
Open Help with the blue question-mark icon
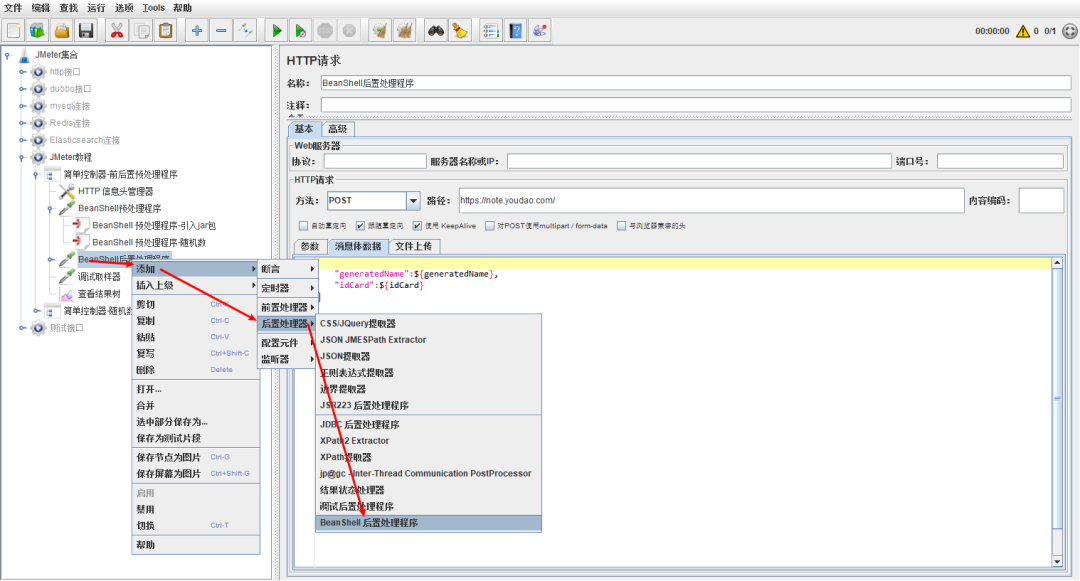(x=515, y=30)
